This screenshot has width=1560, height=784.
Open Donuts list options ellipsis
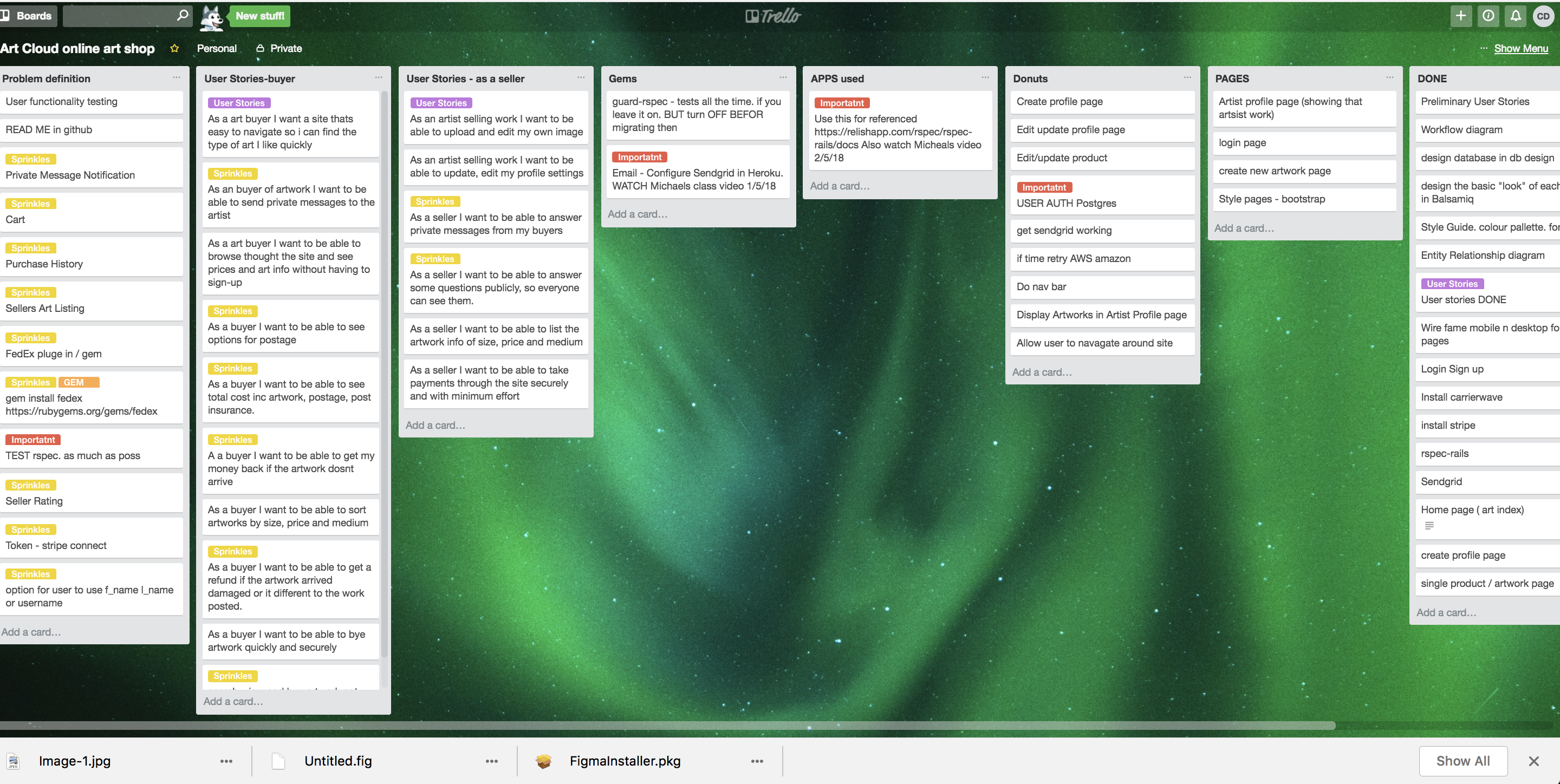(x=1187, y=77)
